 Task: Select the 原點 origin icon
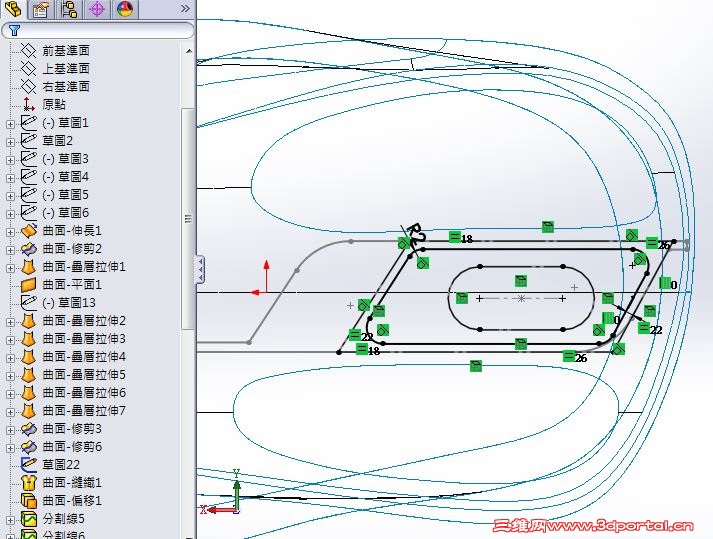pos(28,104)
